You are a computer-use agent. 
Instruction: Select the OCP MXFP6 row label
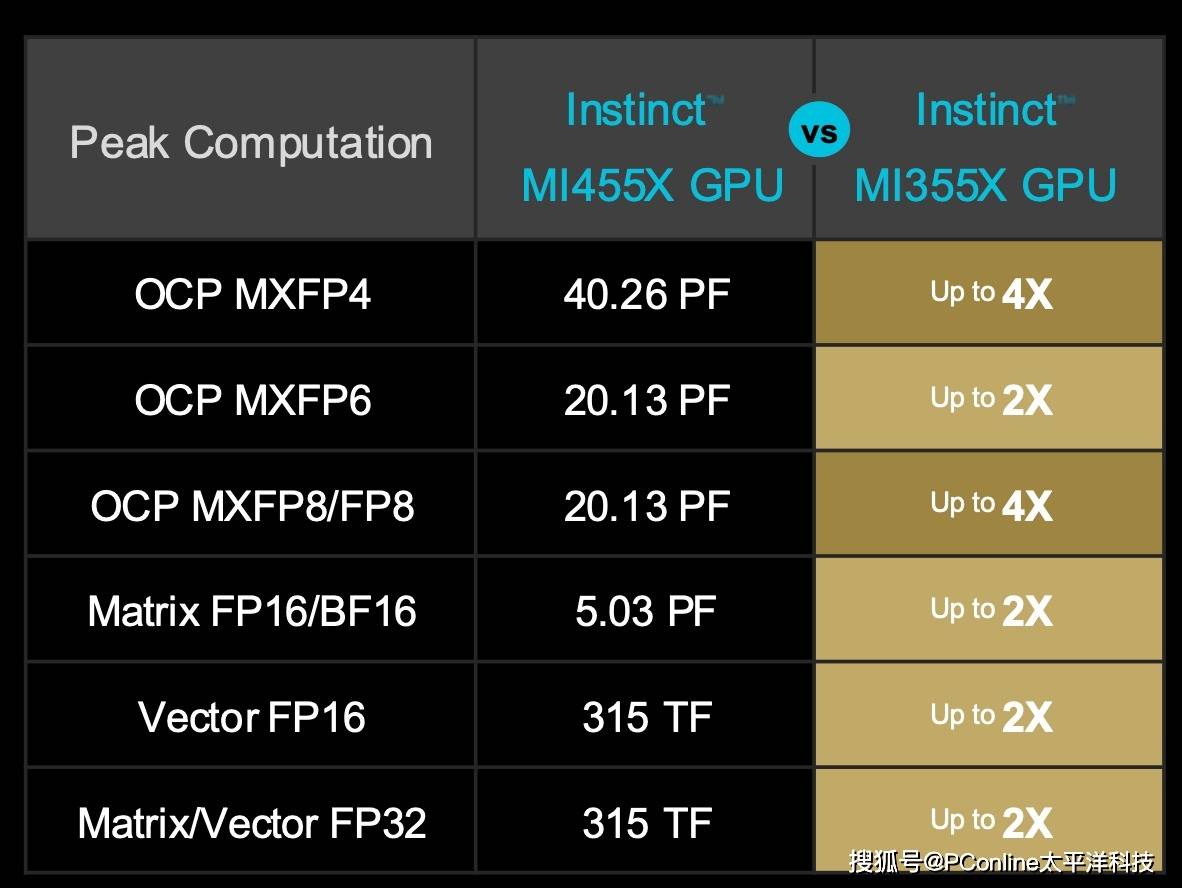[x=251, y=399]
